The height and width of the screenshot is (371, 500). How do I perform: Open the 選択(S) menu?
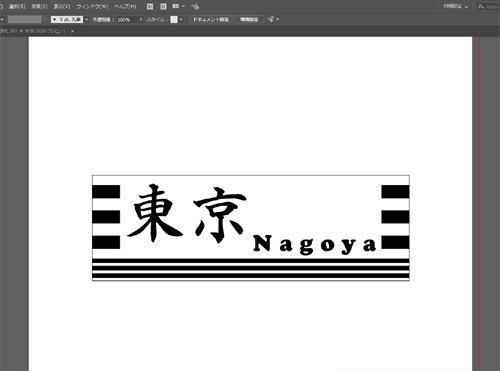point(17,6)
